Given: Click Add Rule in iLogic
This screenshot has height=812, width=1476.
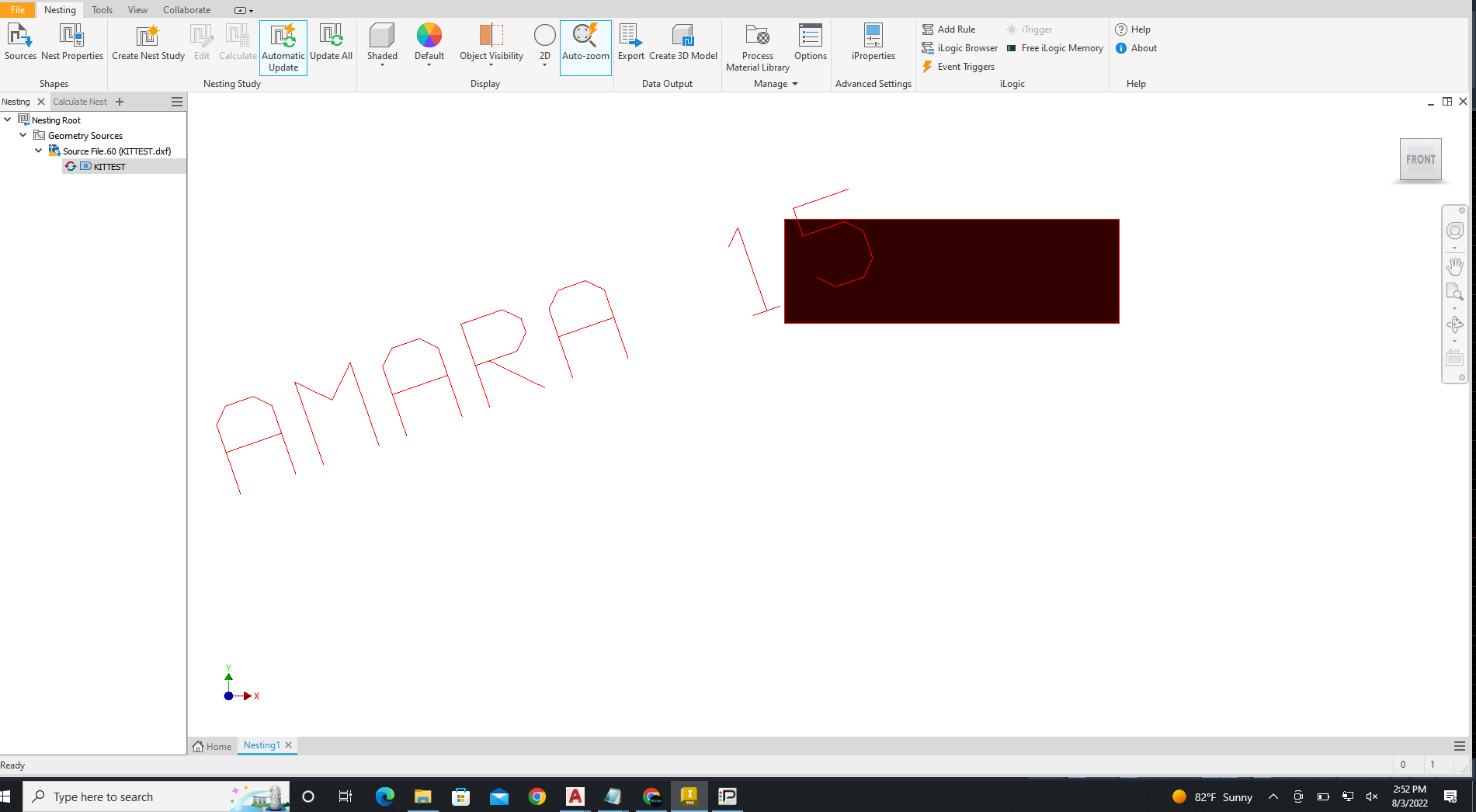Looking at the screenshot, I should point(949,29).
